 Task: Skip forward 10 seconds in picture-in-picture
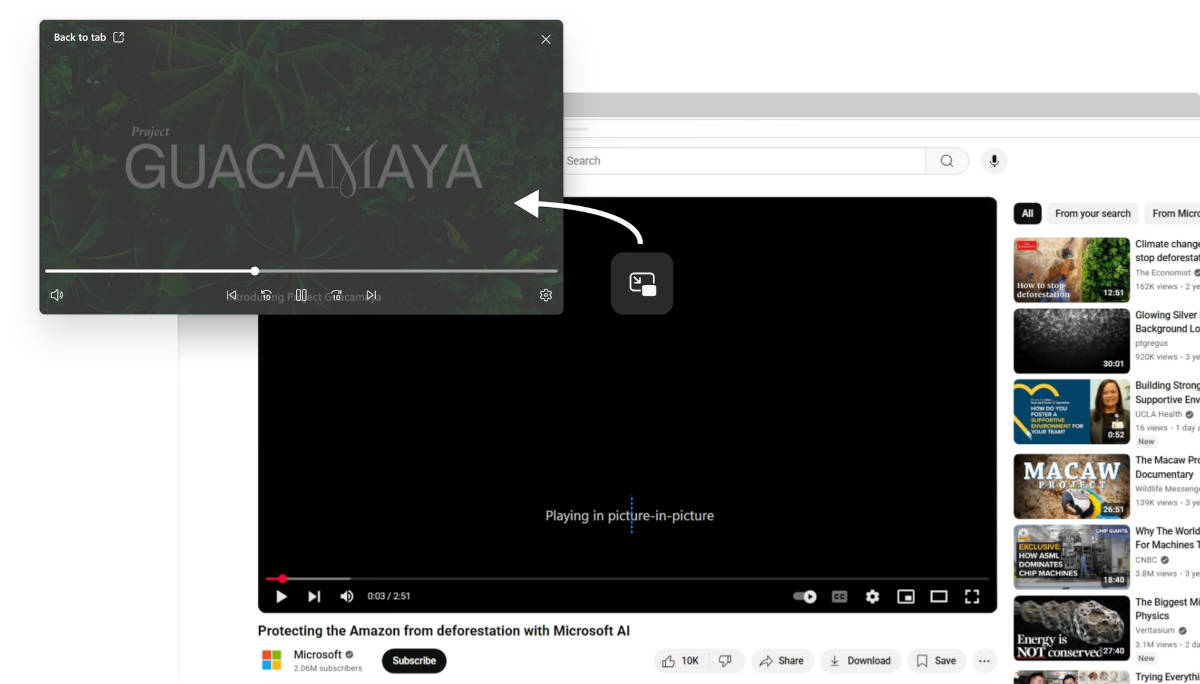click(336, 295)
